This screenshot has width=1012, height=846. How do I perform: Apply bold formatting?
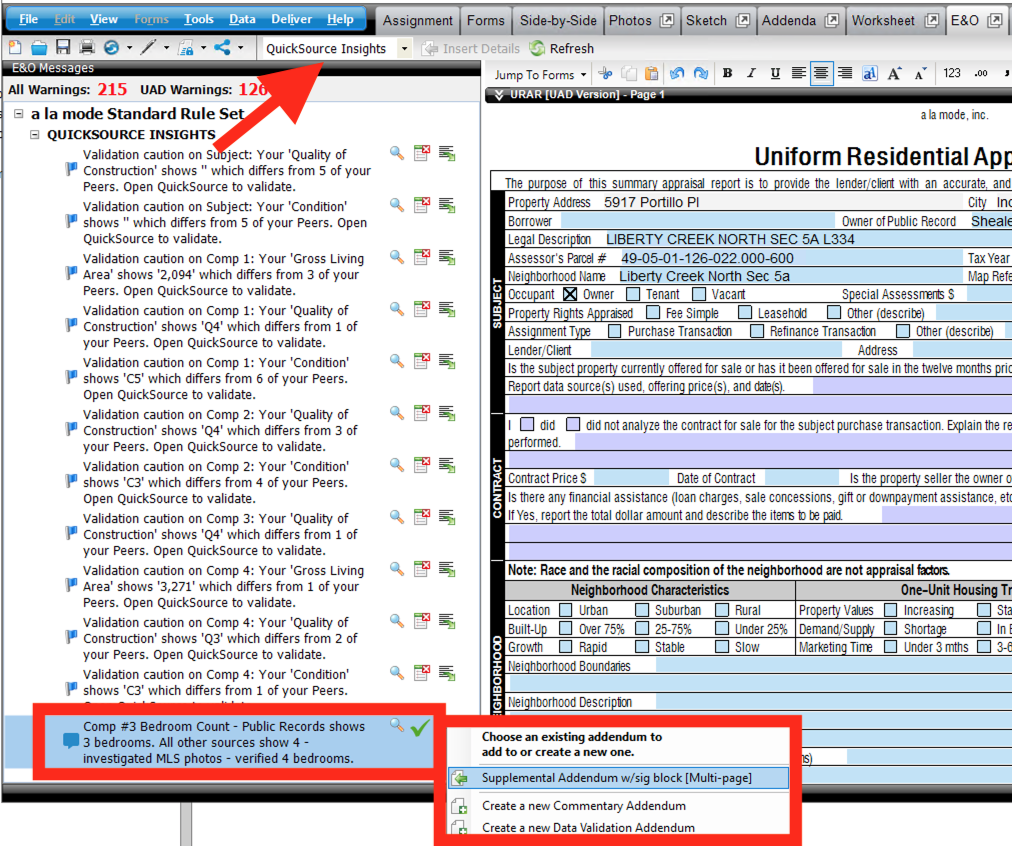coord(727,74)
